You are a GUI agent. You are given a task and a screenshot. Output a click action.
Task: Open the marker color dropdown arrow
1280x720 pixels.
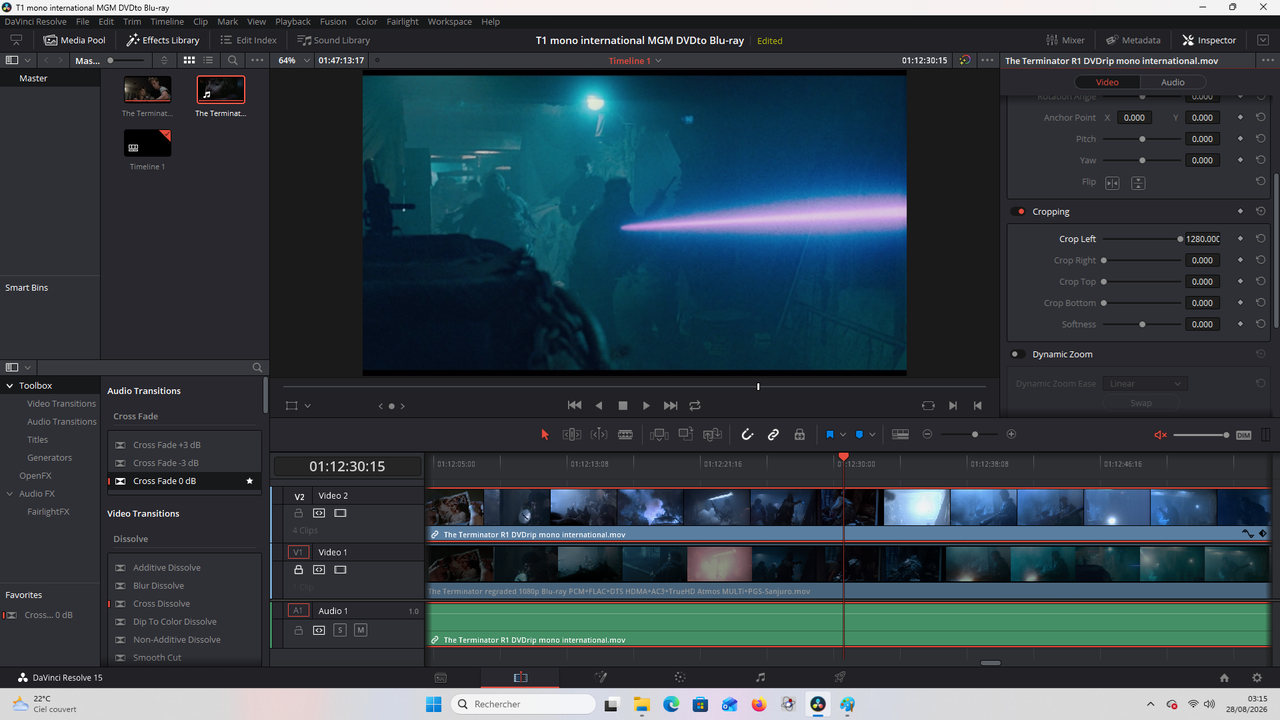tap(872, 434)
